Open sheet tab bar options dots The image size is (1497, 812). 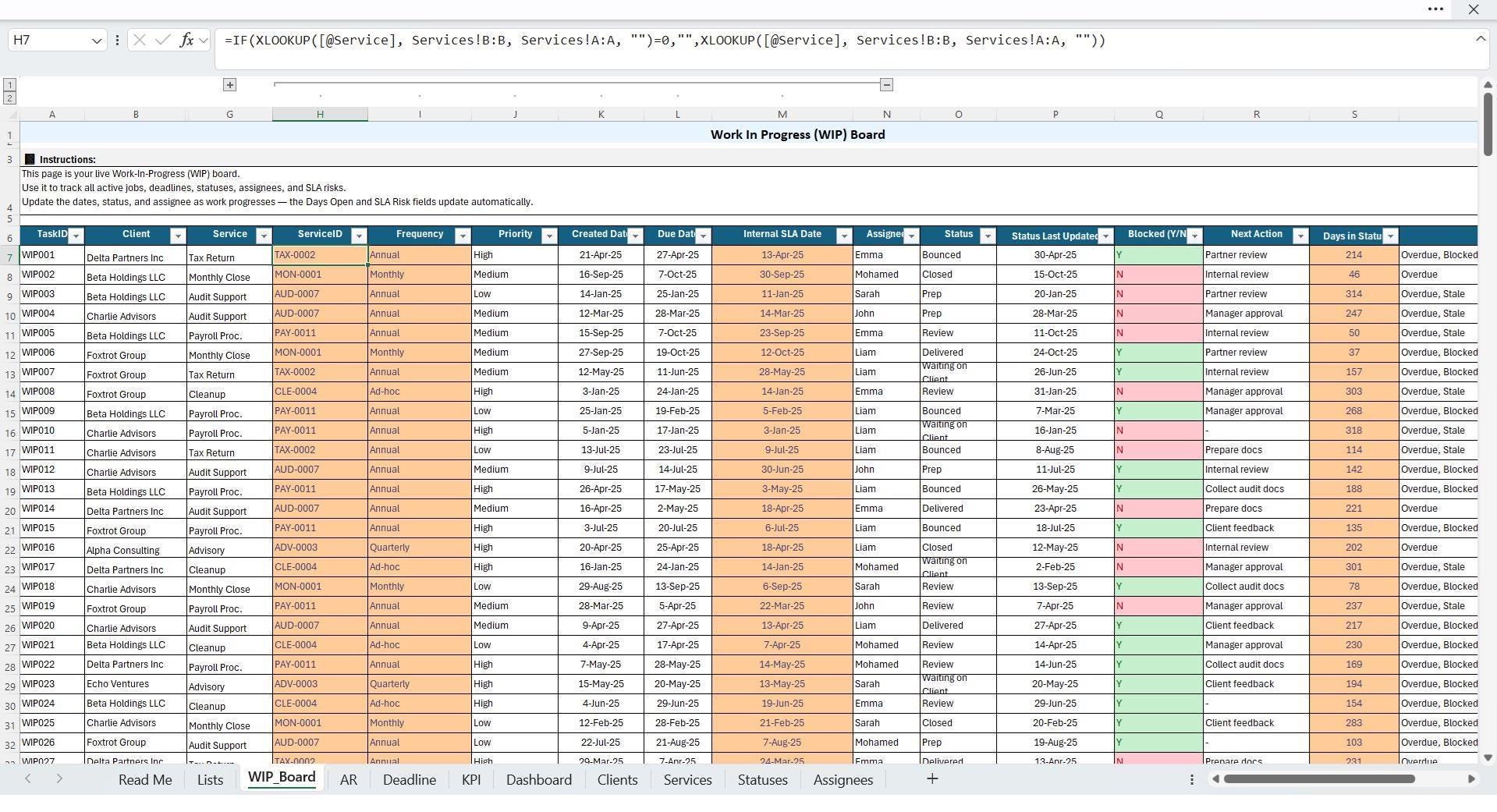(x=1191, y=779)
